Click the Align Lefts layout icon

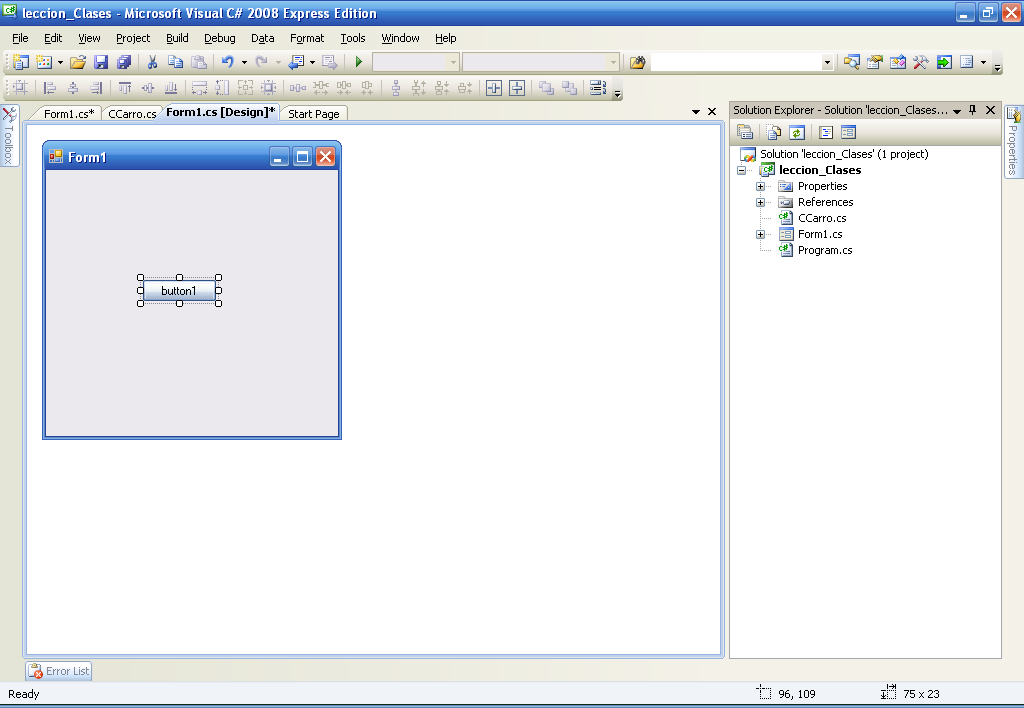(x=50, y=88)
